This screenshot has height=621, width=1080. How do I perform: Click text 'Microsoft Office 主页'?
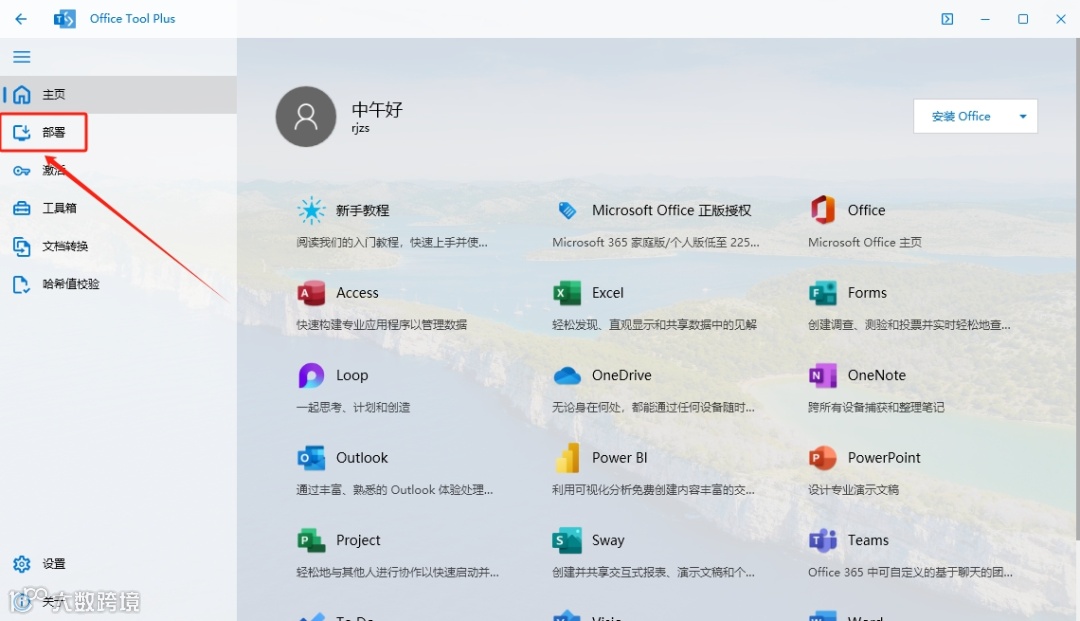click(x=864, y=242)
